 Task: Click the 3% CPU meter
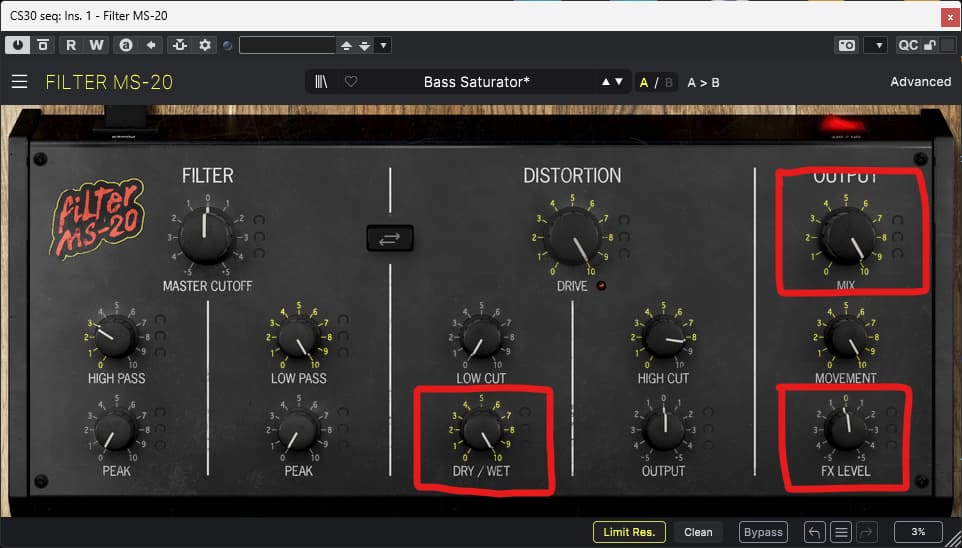pos(918,532)
